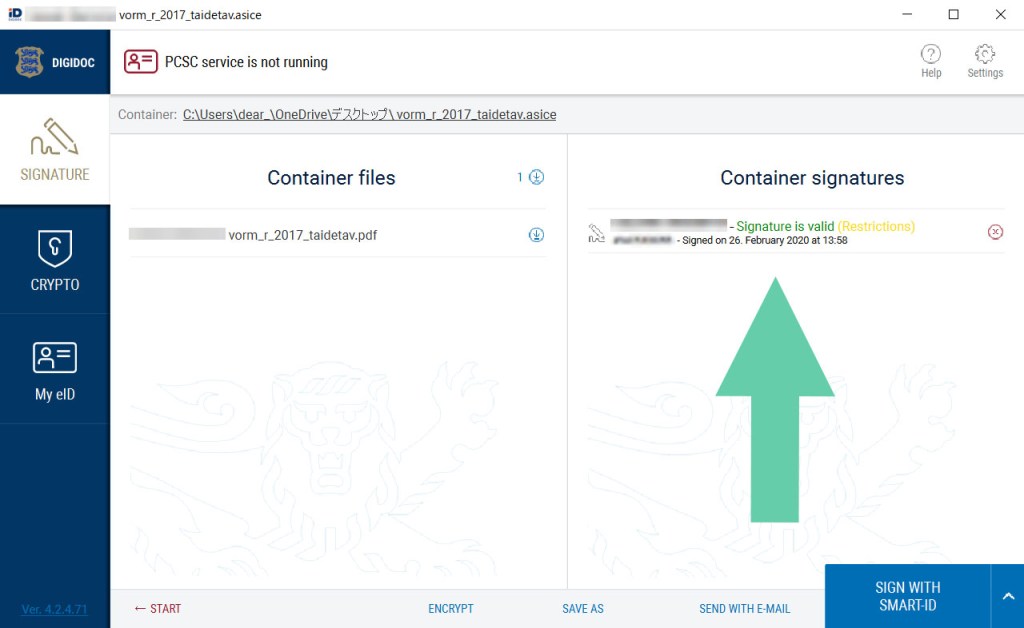
Task: Click Encrypt button
Action: (x=451, y=608)
